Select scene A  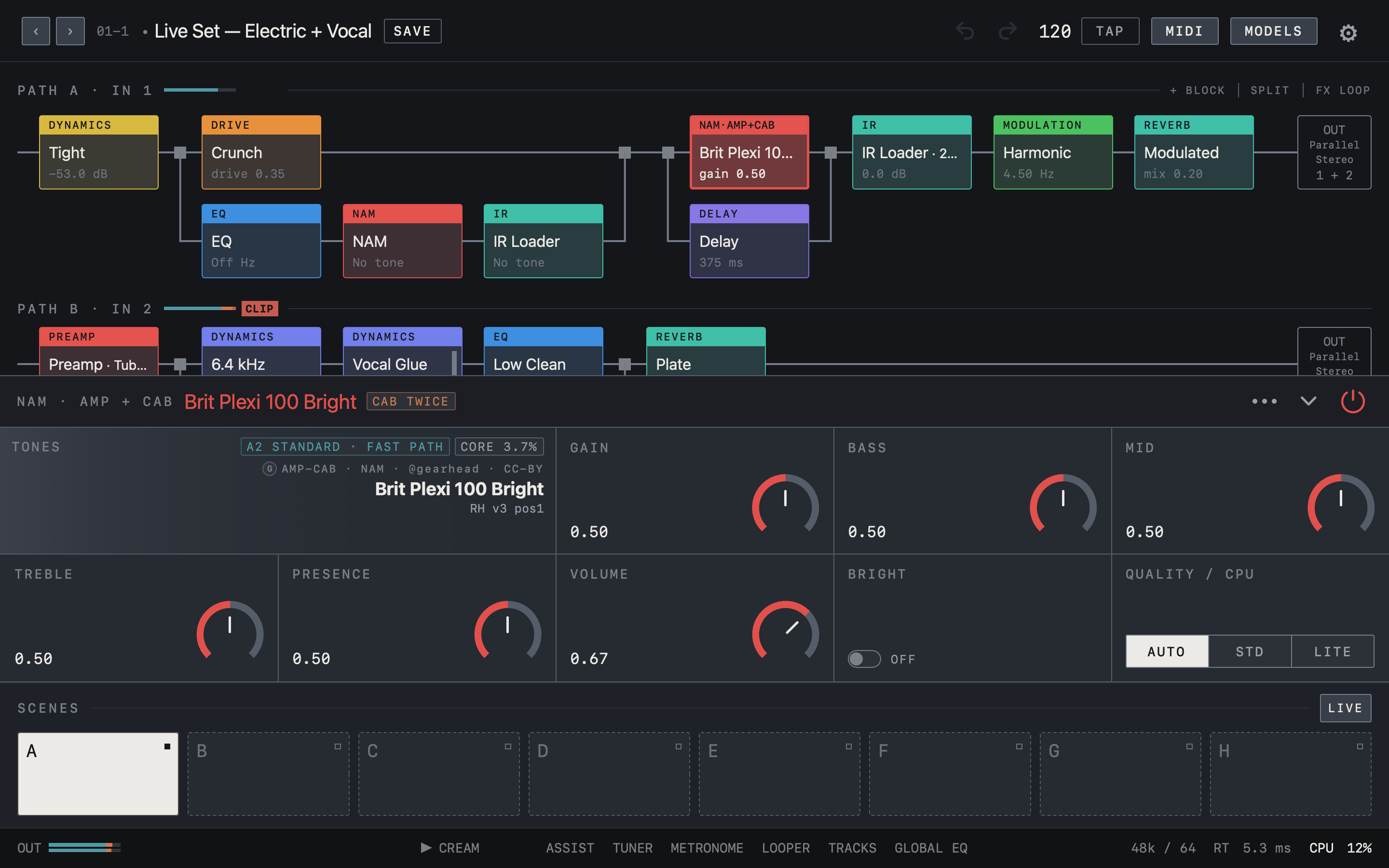[98, 773]
